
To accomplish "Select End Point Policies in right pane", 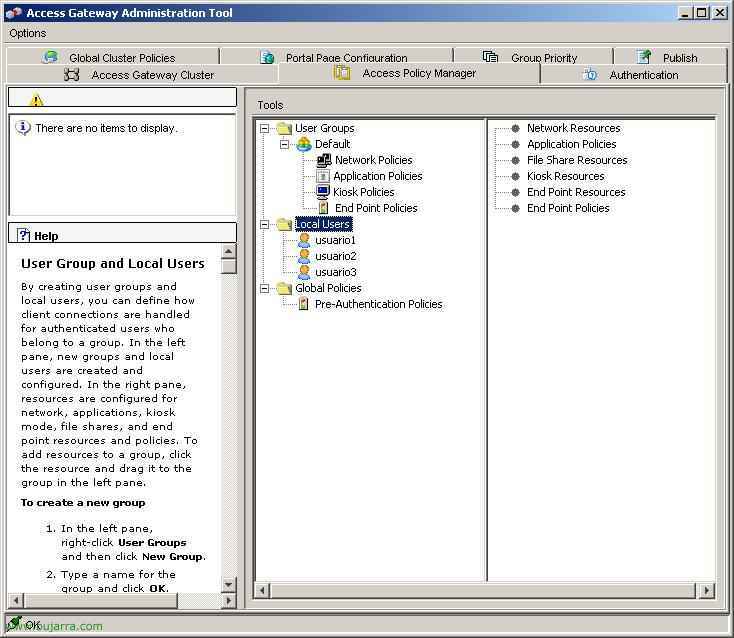I will (568, 208).
